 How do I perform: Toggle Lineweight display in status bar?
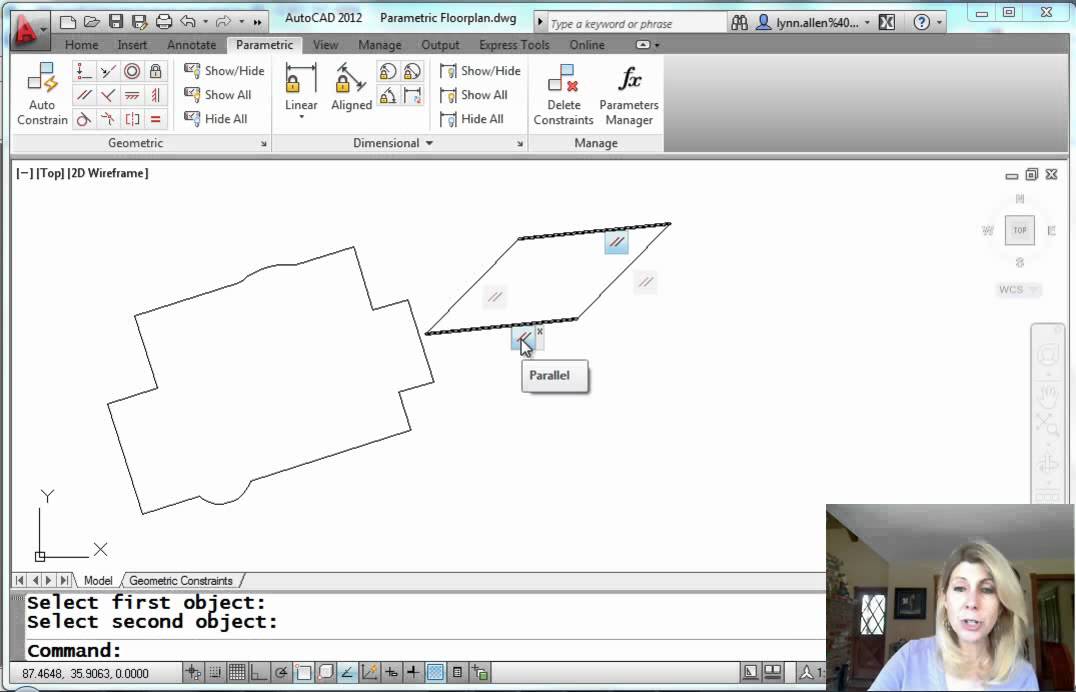[413, 672]
